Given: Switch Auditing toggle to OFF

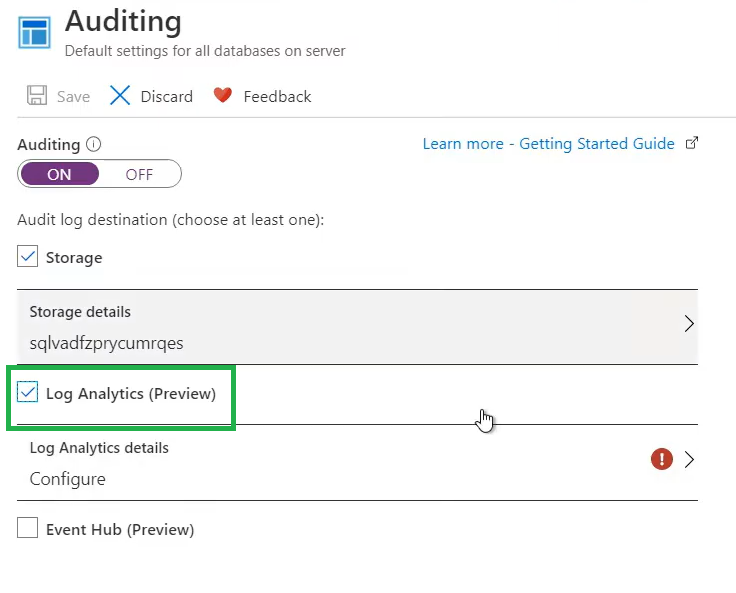Looking at the screenshot, I should pyautogui.click(x=140, y=174).
